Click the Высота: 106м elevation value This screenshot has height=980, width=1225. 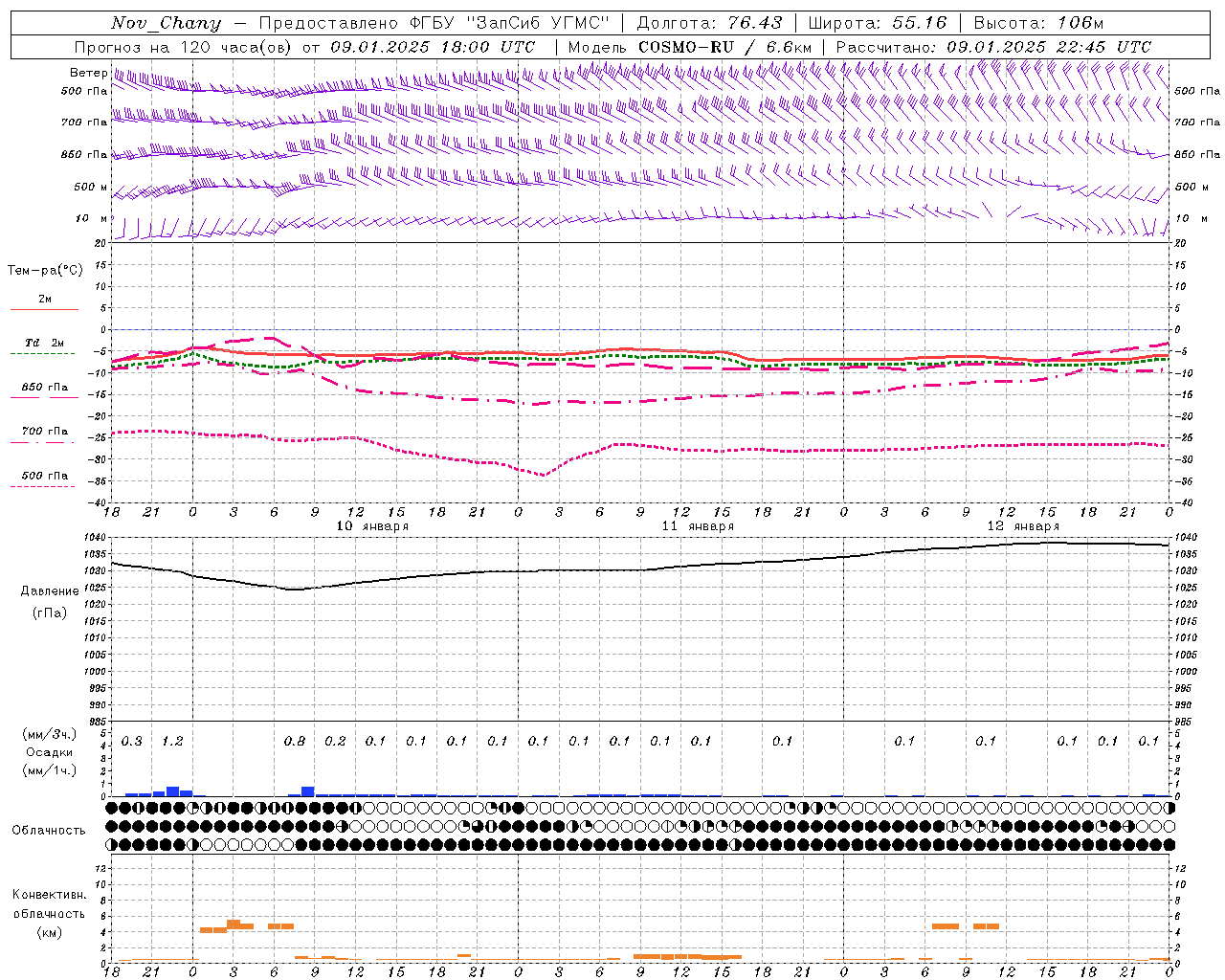[x=1038, y=23]
